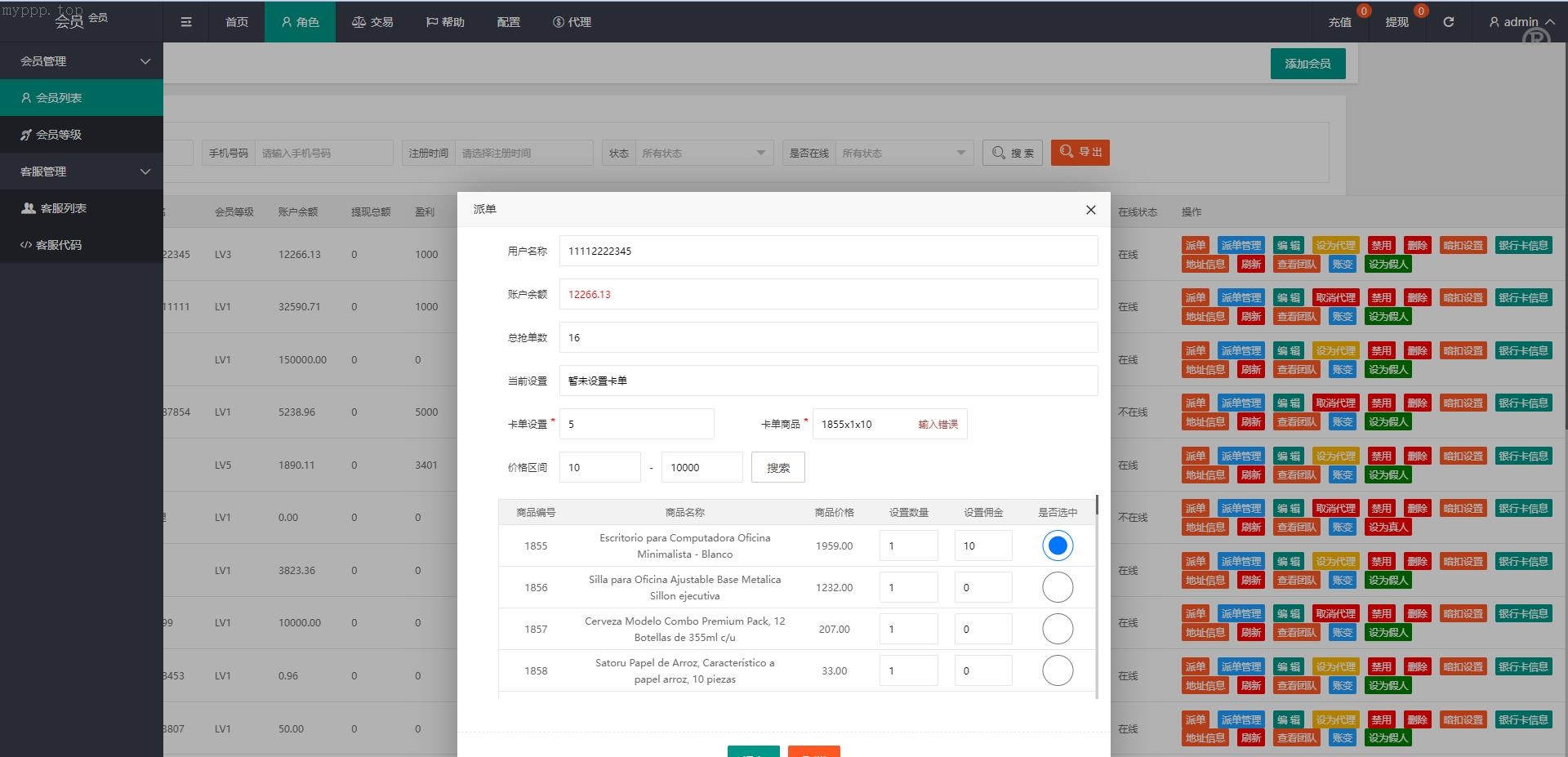Click the hamburger menu collapse icon
The width and height of the screenshot is (1568, 757).
(186, 22)
